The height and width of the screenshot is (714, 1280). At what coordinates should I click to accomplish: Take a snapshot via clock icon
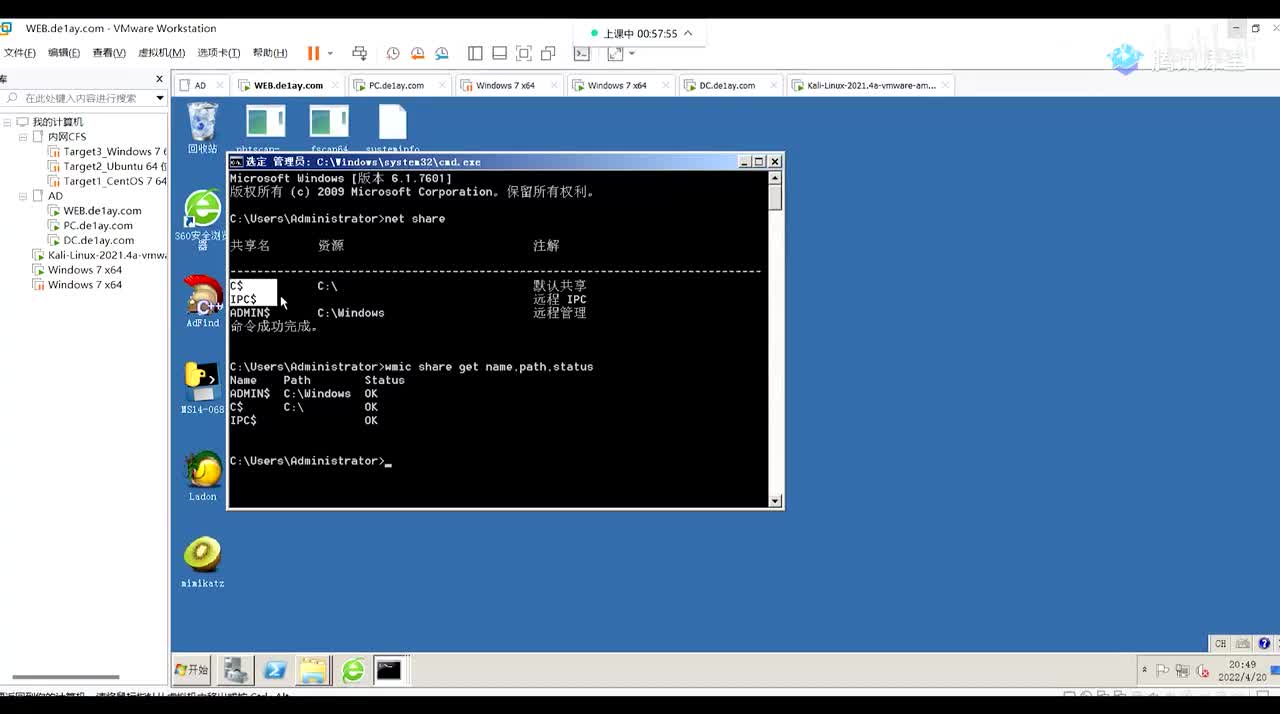coord(393,53)
